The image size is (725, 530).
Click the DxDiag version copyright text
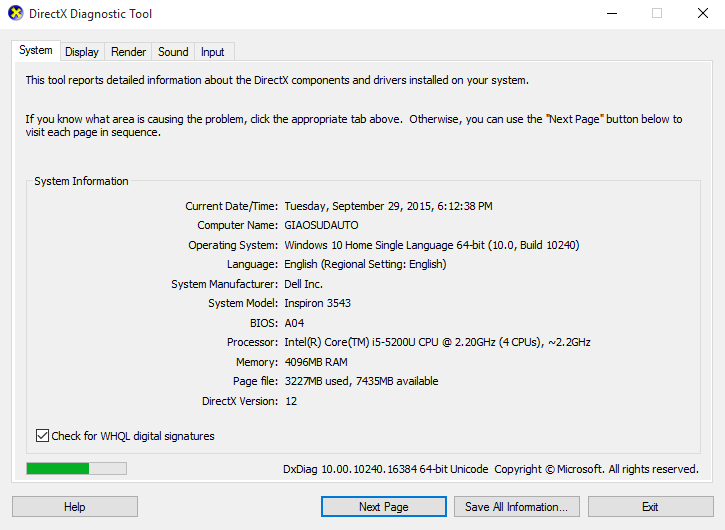coord(490,469)
